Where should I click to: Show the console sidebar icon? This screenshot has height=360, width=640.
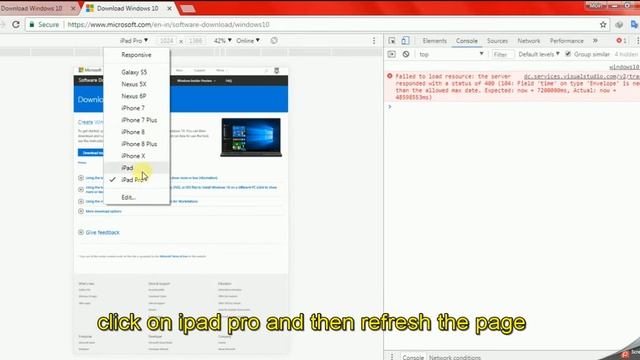tap(391, 54)
